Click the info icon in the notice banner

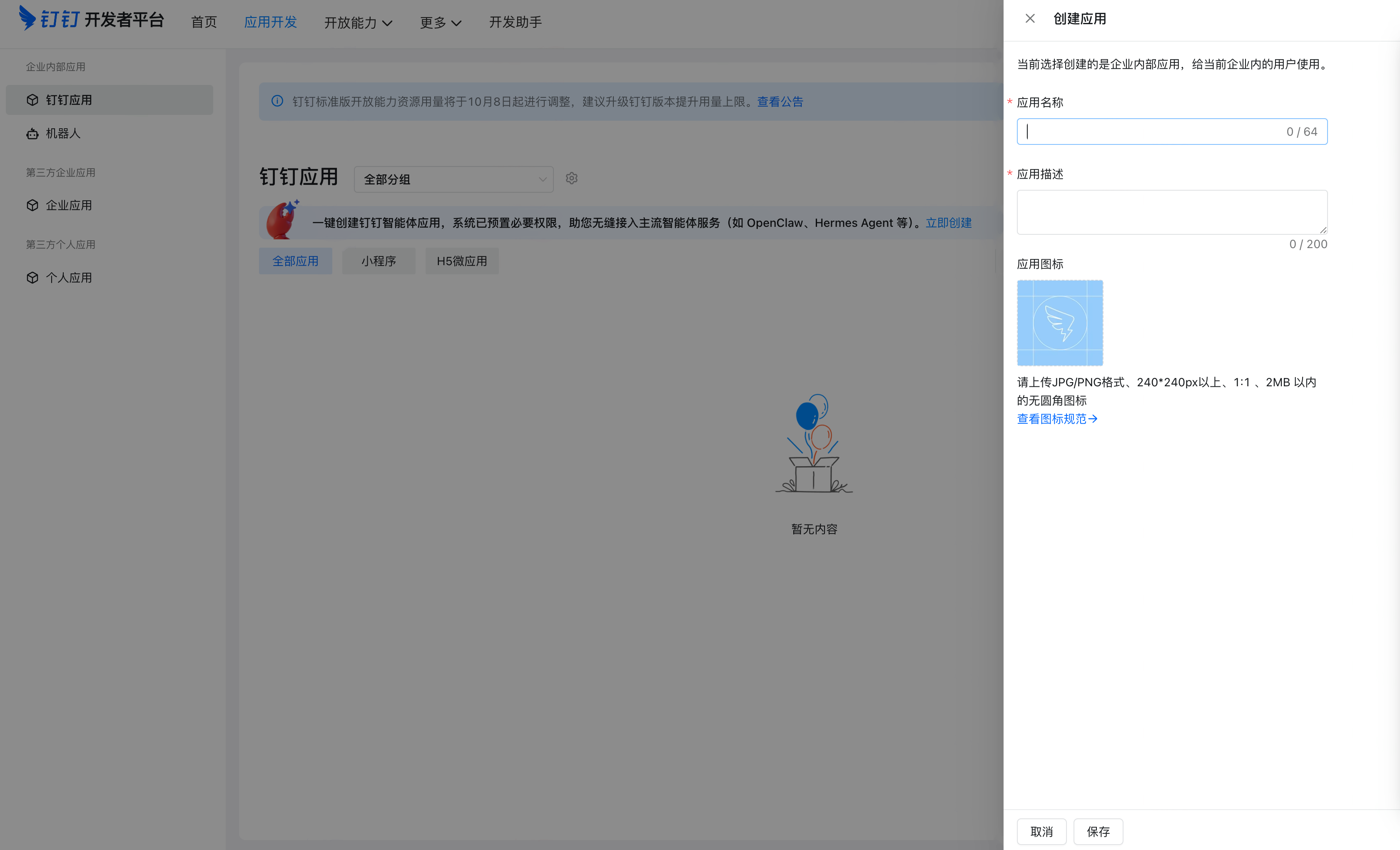(x=277, y=101)
